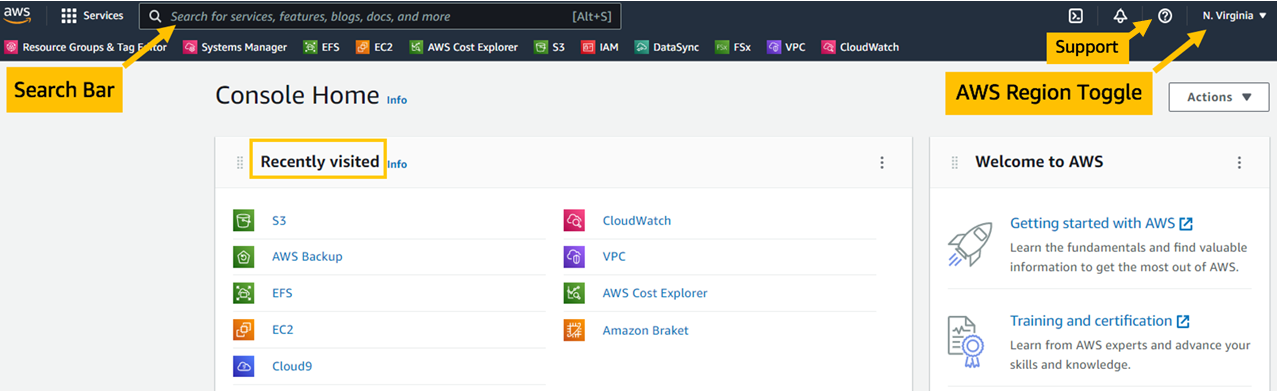Open S3 link in Recently visited

coord(279,220)
